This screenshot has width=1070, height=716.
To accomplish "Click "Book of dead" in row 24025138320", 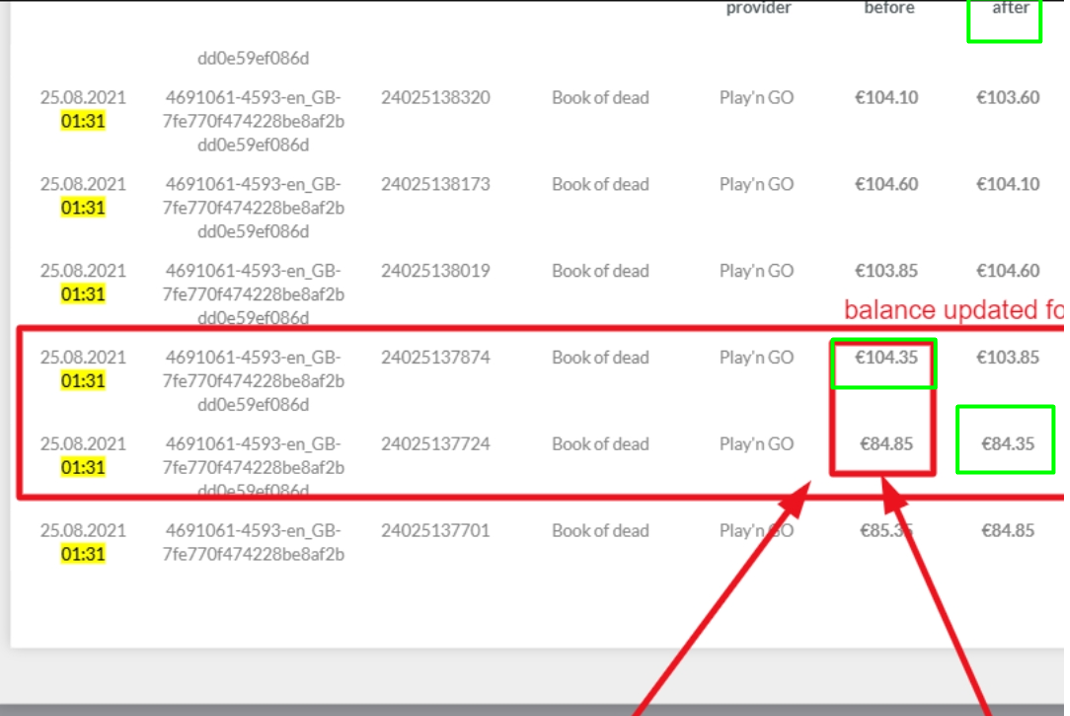I will 600,98.
